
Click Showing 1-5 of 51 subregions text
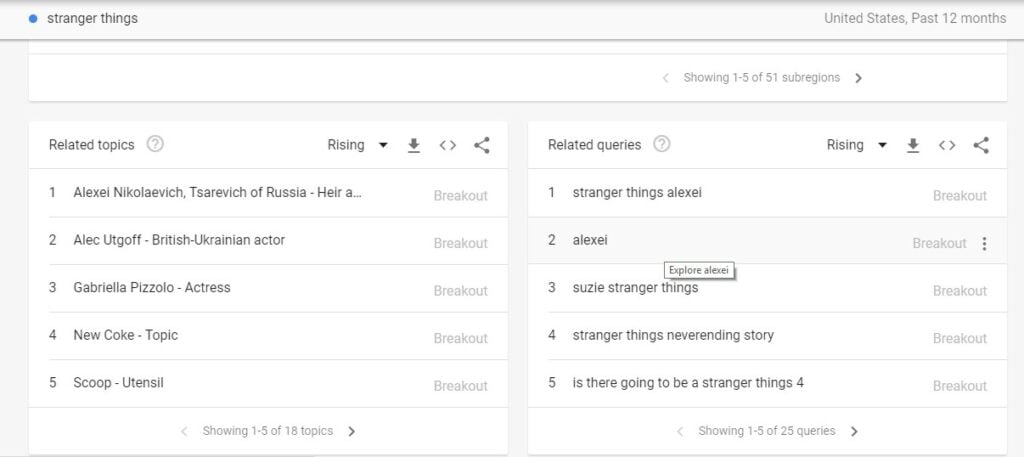761,78
